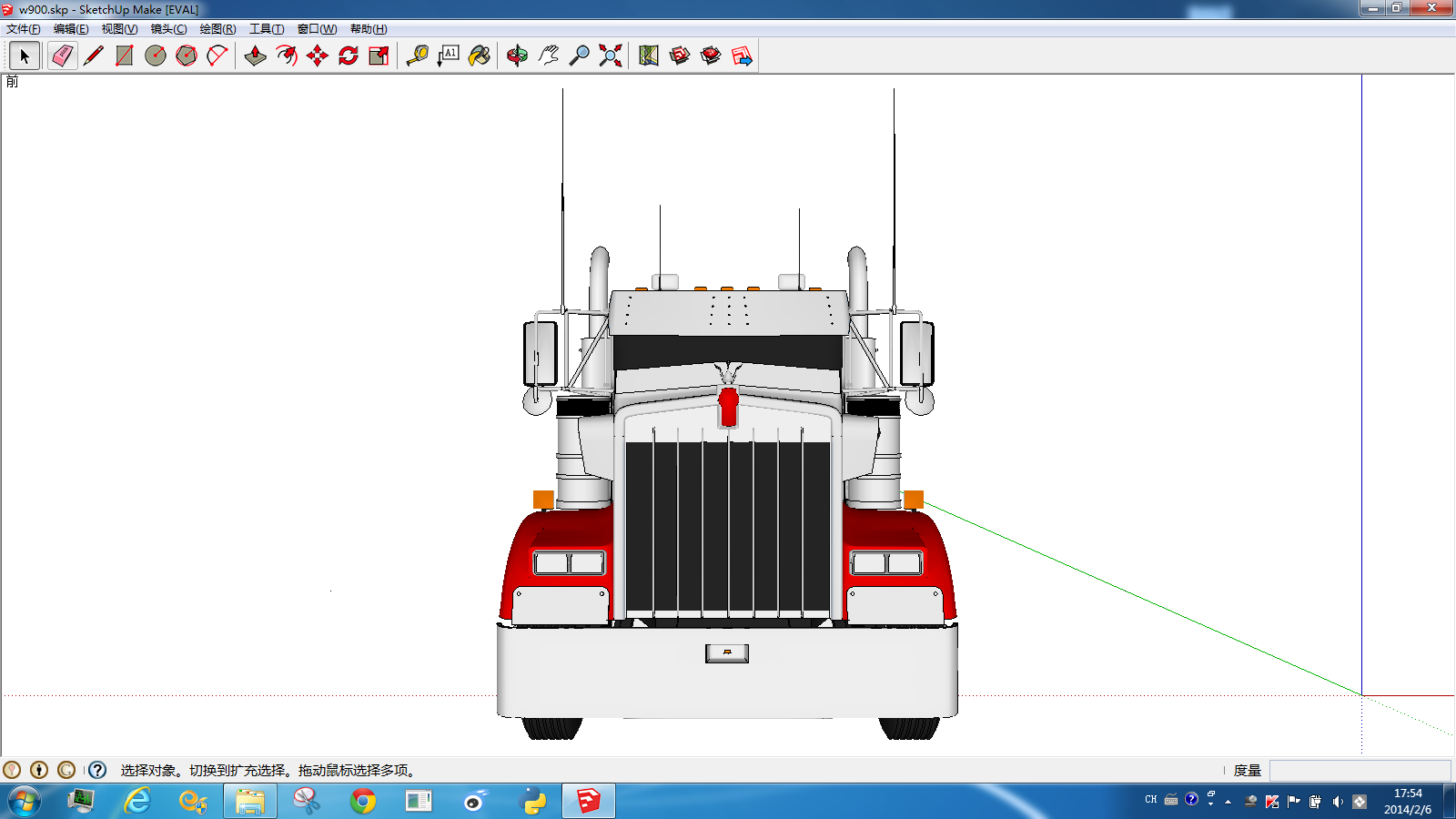Click the status bar sign-in G icon
1456x819 pixels.
tap(66, 770)
